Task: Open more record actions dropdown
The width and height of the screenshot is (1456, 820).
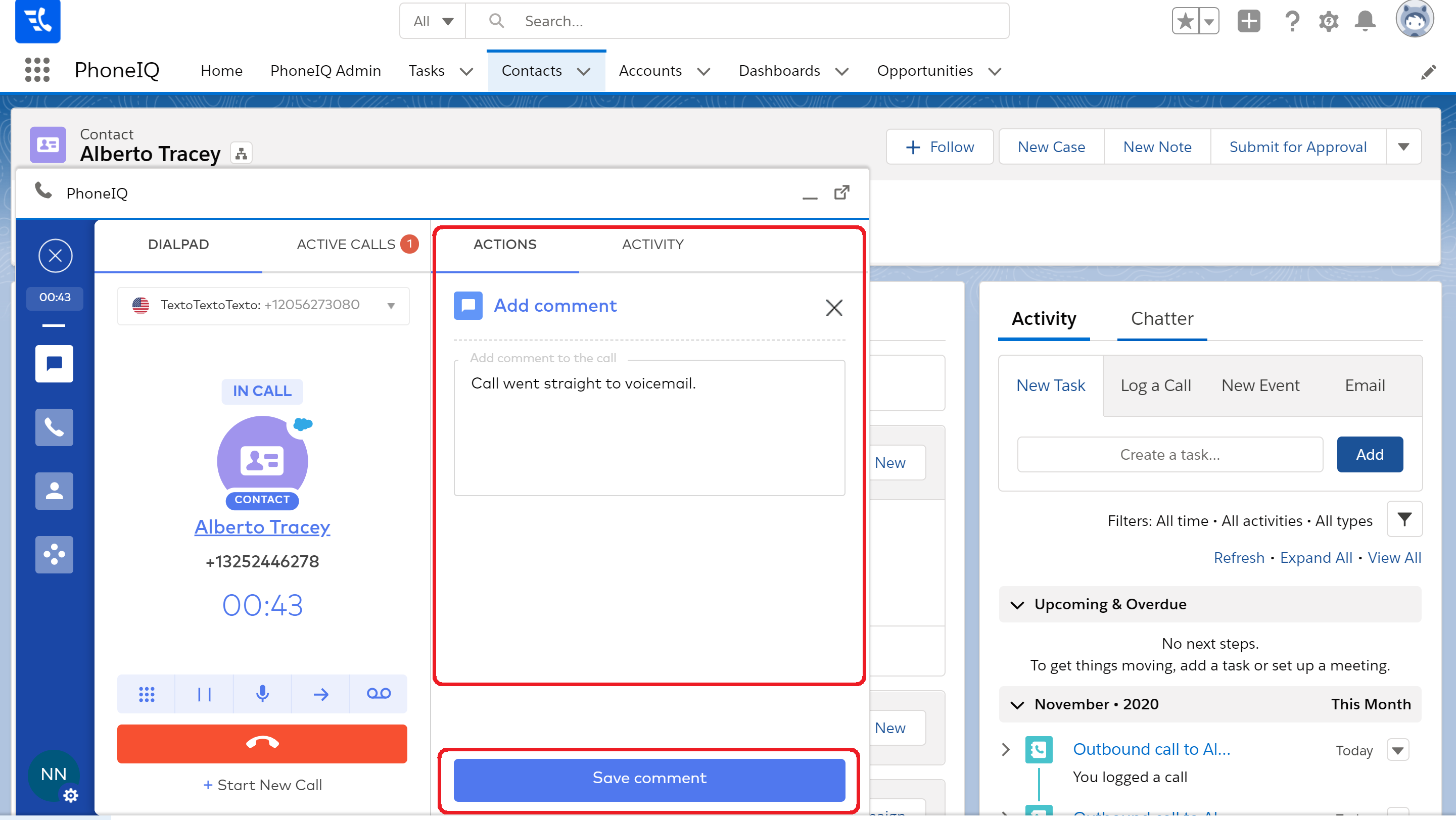Action: coord(1403,147)
